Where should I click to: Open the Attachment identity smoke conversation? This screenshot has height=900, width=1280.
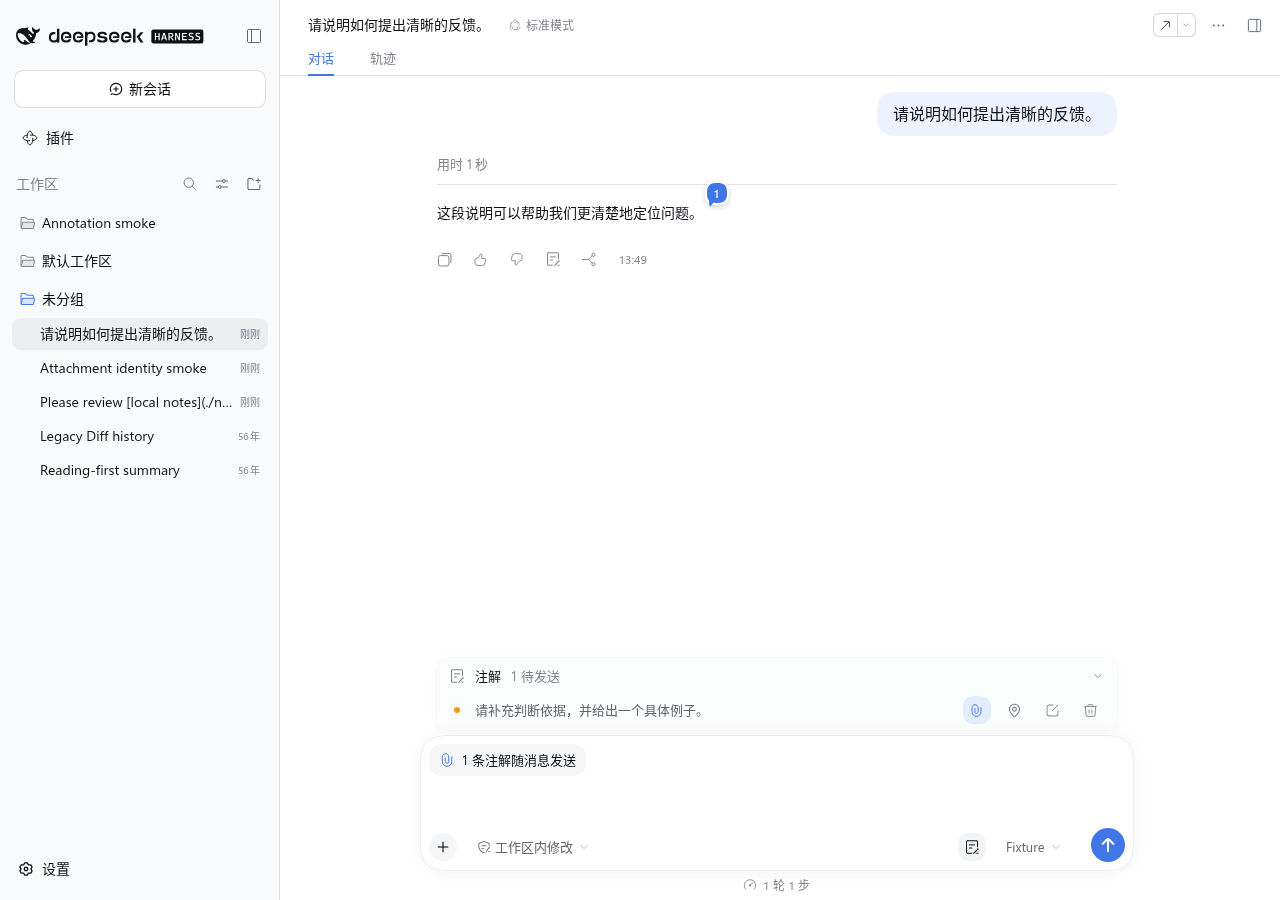point(140,368)
